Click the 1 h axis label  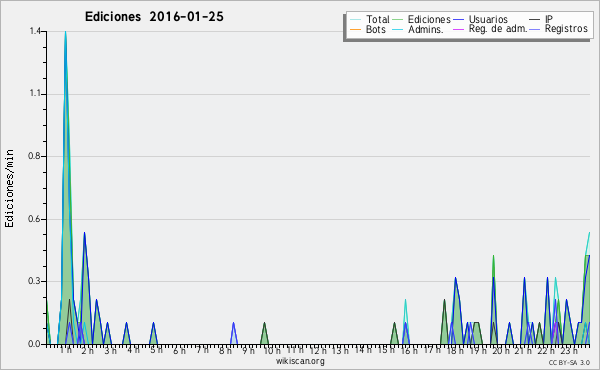pyautogui.click(x=65, y=350)
